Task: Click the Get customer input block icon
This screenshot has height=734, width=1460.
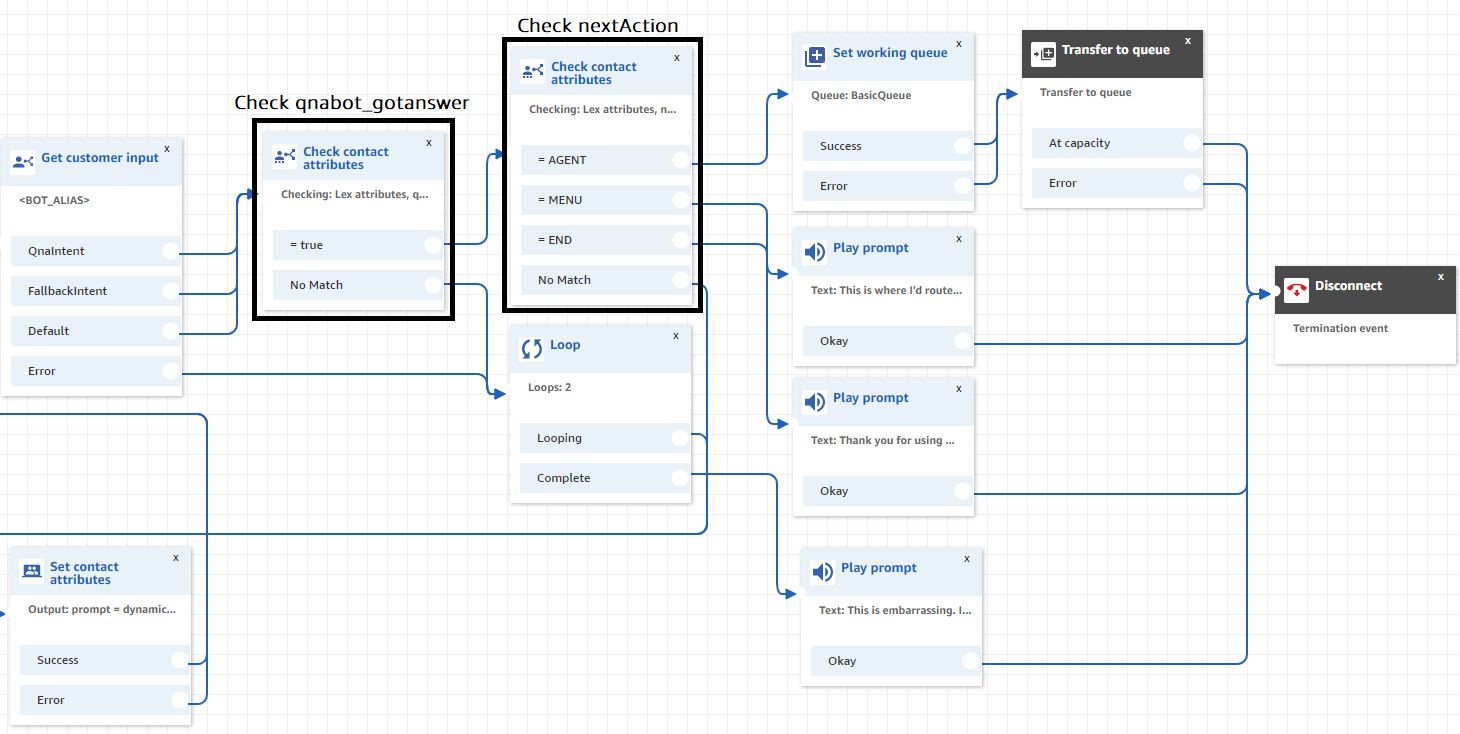Action: coord(23,159)
